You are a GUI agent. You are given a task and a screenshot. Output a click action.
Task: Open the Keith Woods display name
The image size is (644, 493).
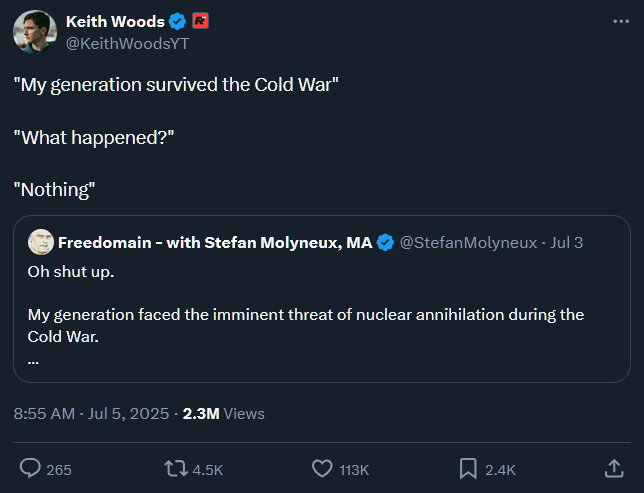115,21
